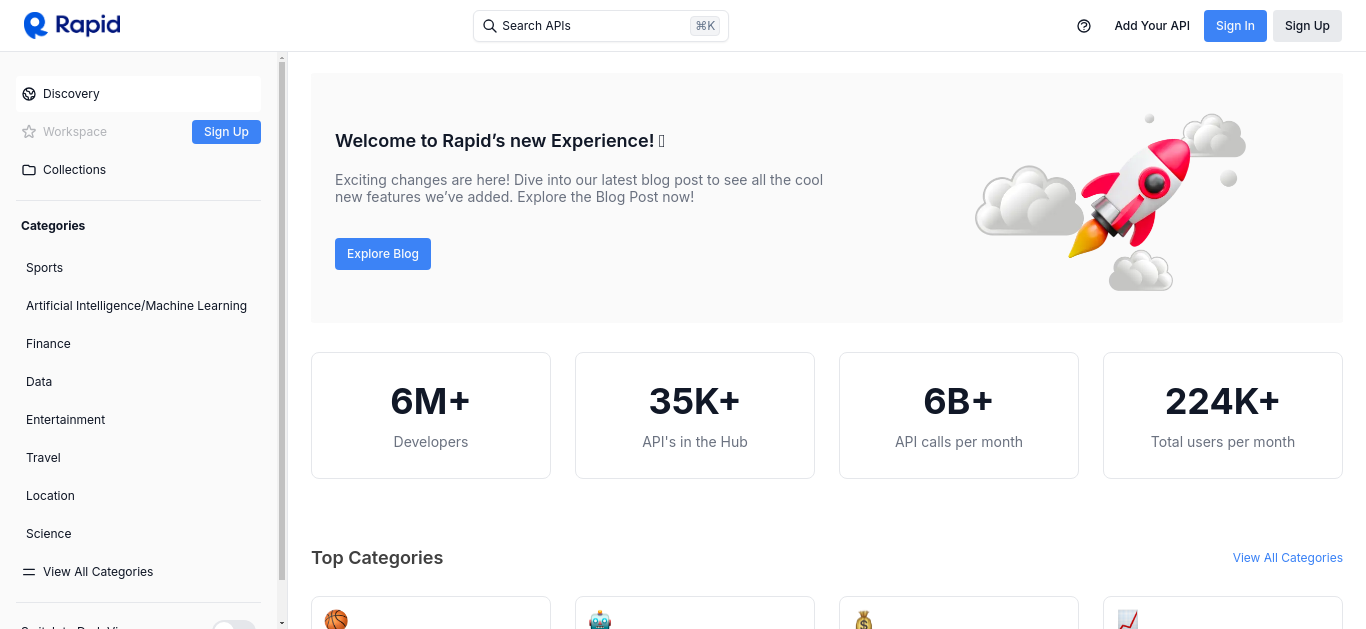Focus the Search APIs field

click(x=601, y=26)
